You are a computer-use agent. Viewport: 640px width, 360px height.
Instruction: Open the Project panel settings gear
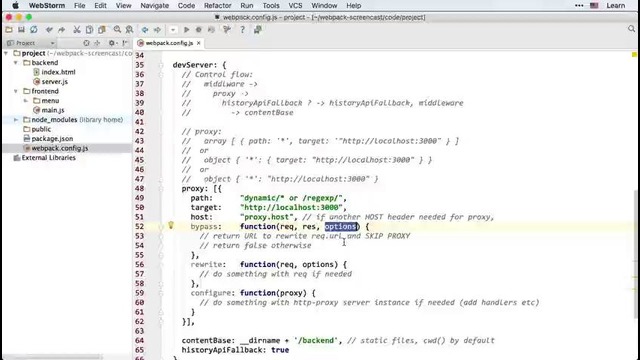click(x=111, y=43)
